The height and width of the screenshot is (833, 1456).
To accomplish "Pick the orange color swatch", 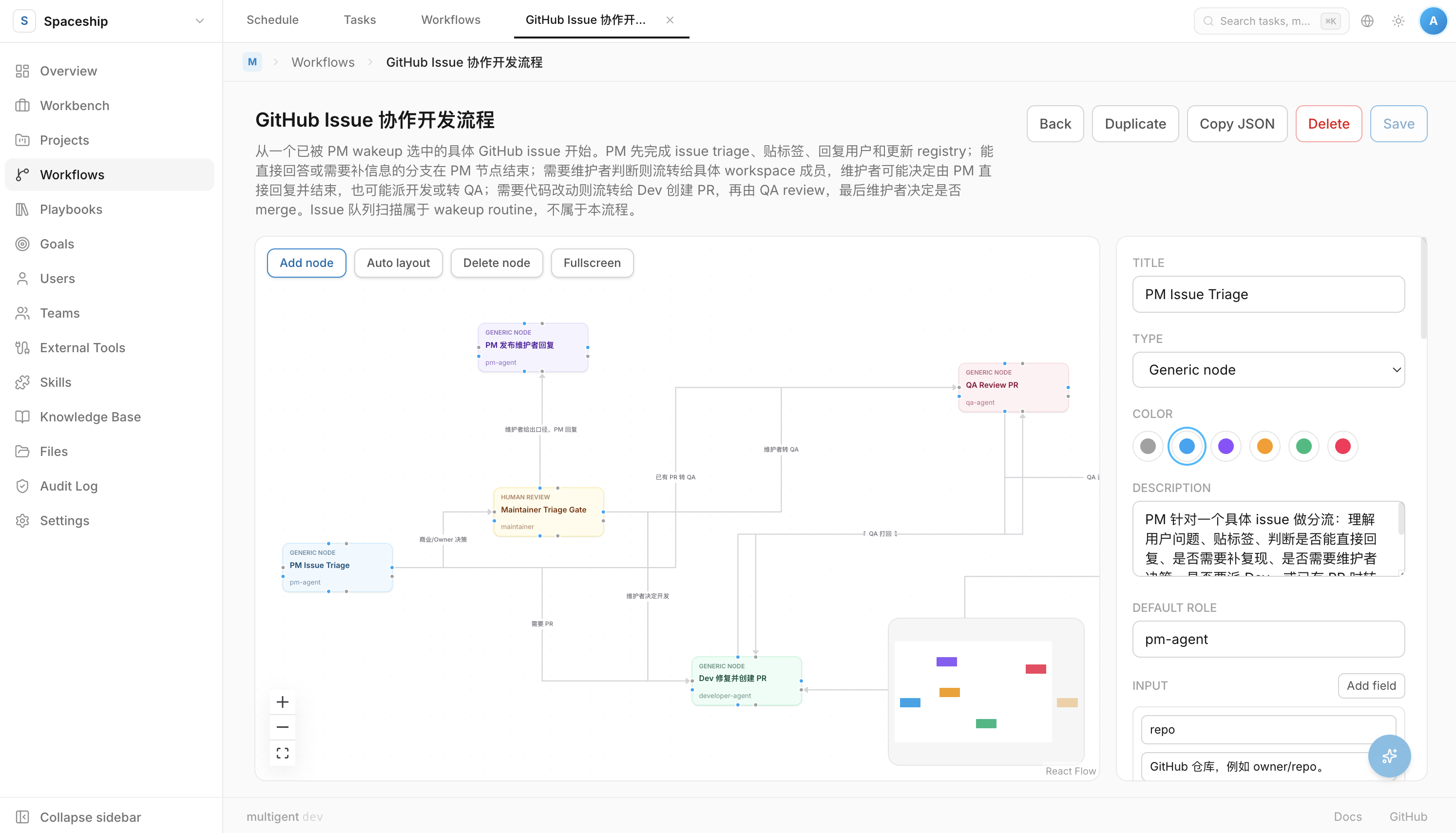I will click(x=1265, y=446).
